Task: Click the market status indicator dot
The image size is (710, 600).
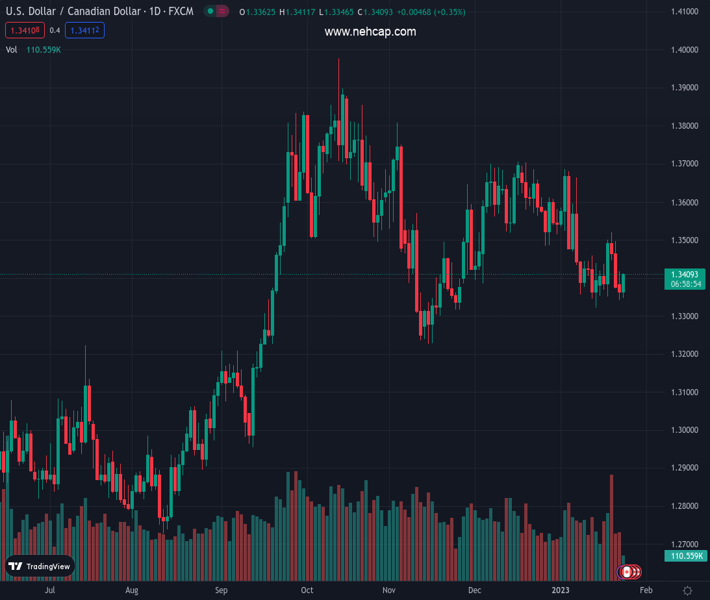Action: tap(210, 12)
